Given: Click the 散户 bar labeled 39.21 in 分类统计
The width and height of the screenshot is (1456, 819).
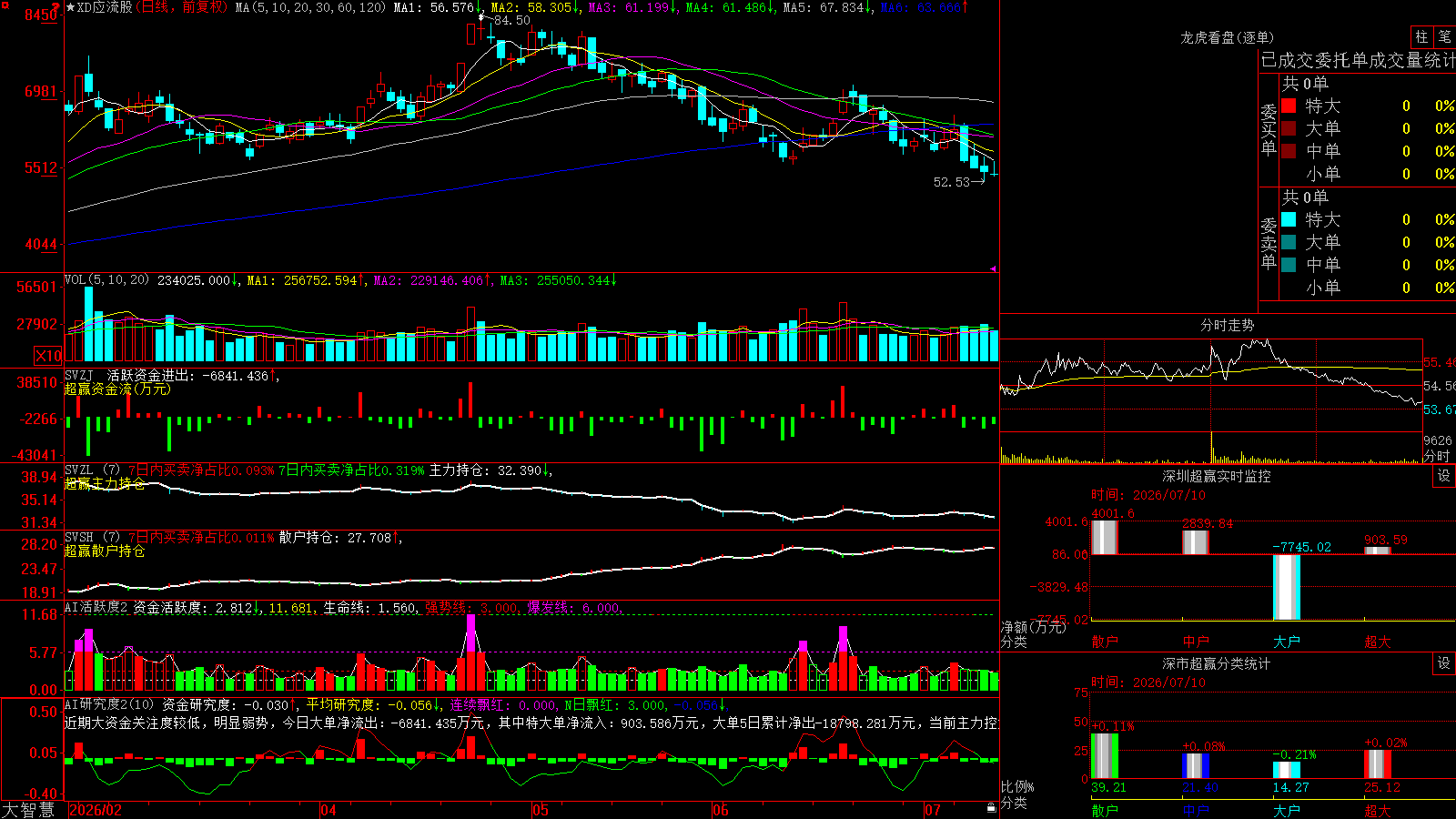Looking at the screenshot, I should click(x=1105, y=755).
